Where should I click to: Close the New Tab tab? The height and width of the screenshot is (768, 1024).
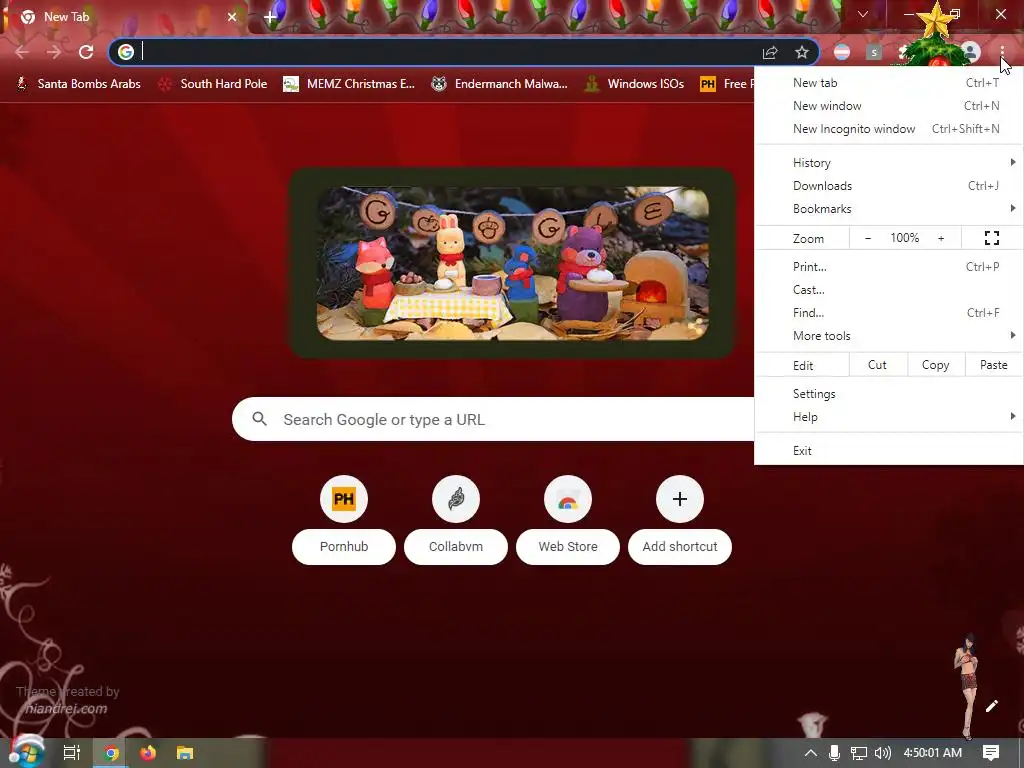point(232,17)
